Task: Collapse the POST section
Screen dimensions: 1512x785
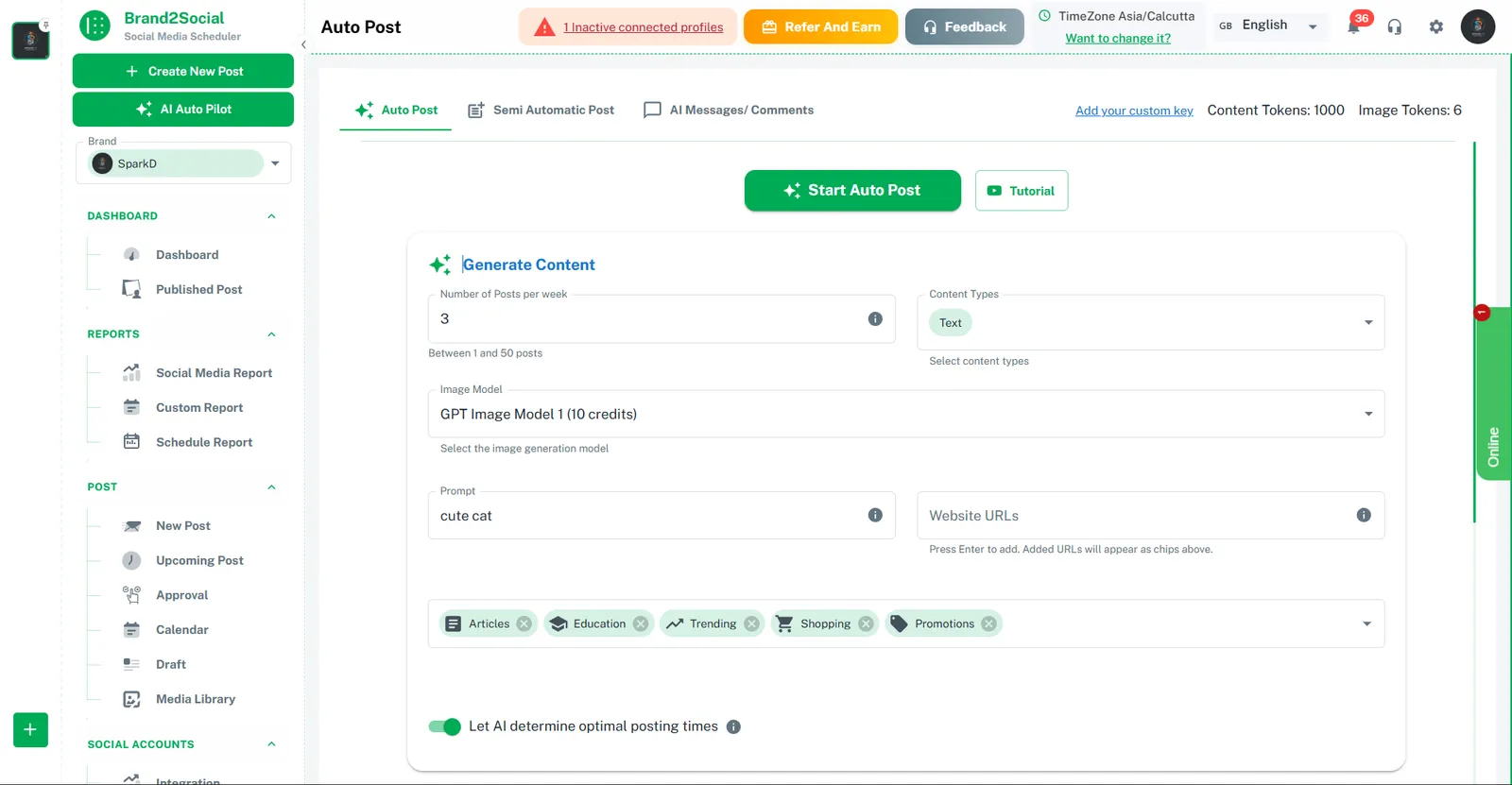Action: coord(271,487)
